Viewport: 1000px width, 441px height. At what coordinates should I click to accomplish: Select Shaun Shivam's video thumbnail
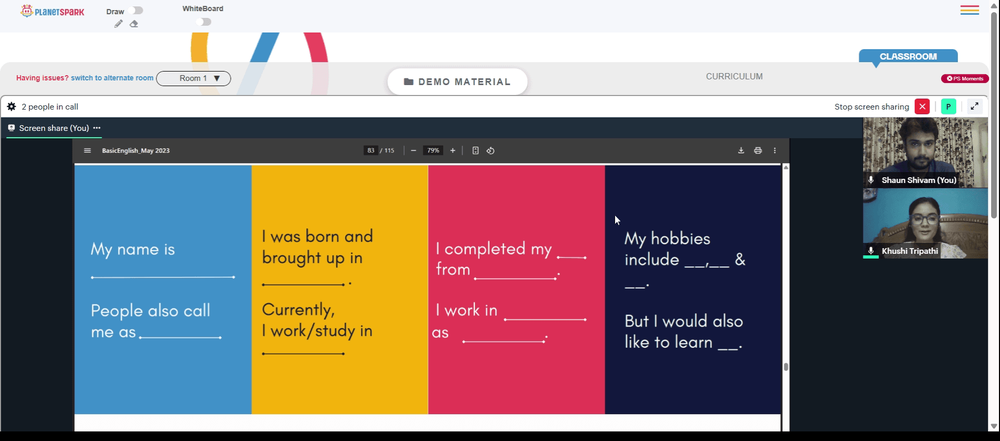925,152
